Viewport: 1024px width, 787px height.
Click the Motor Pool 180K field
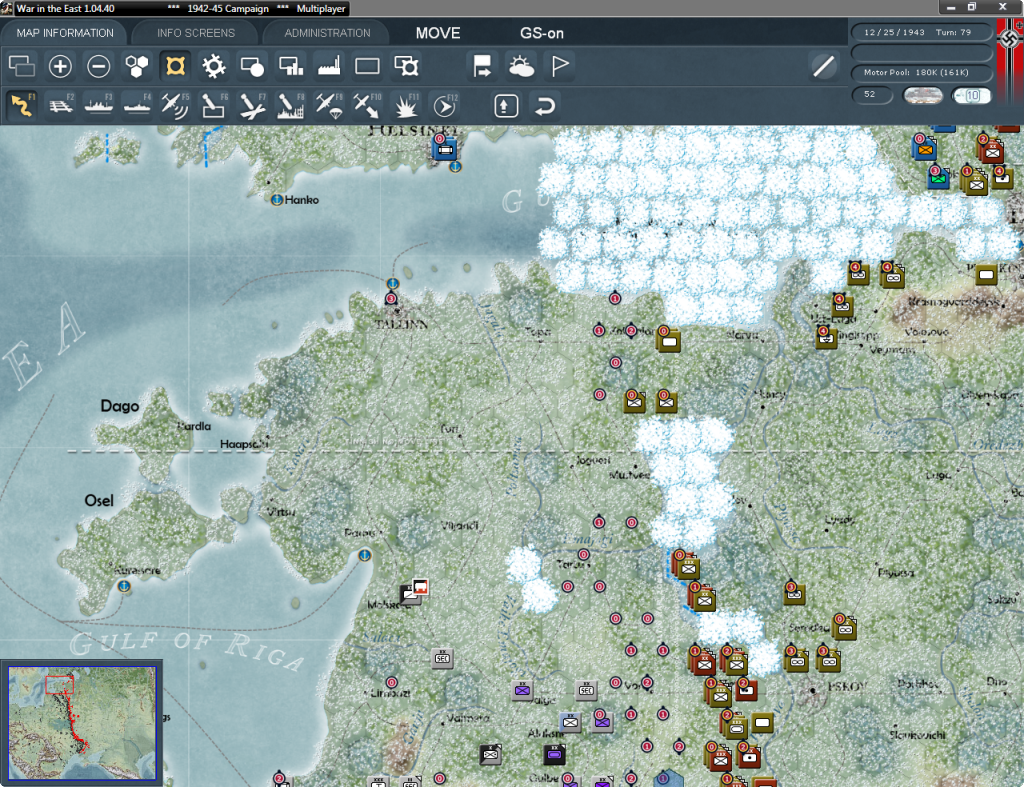pyautogui.click(x=921, y=72)
